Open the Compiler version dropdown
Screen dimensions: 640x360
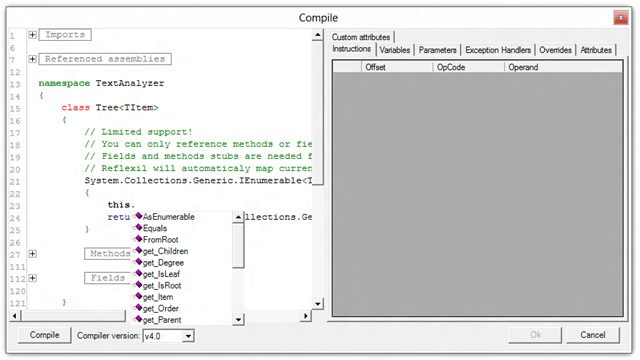click(188, 336)
